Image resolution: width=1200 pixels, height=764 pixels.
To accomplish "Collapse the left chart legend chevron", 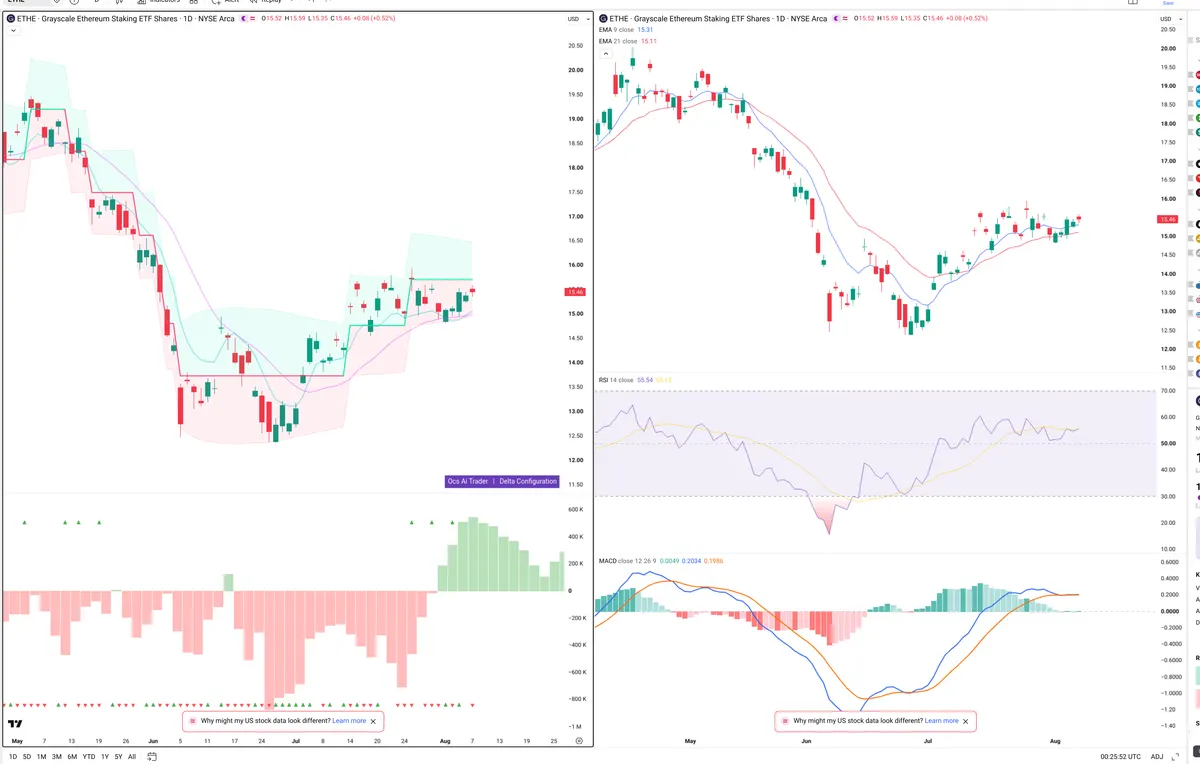I will pos(13,31).
